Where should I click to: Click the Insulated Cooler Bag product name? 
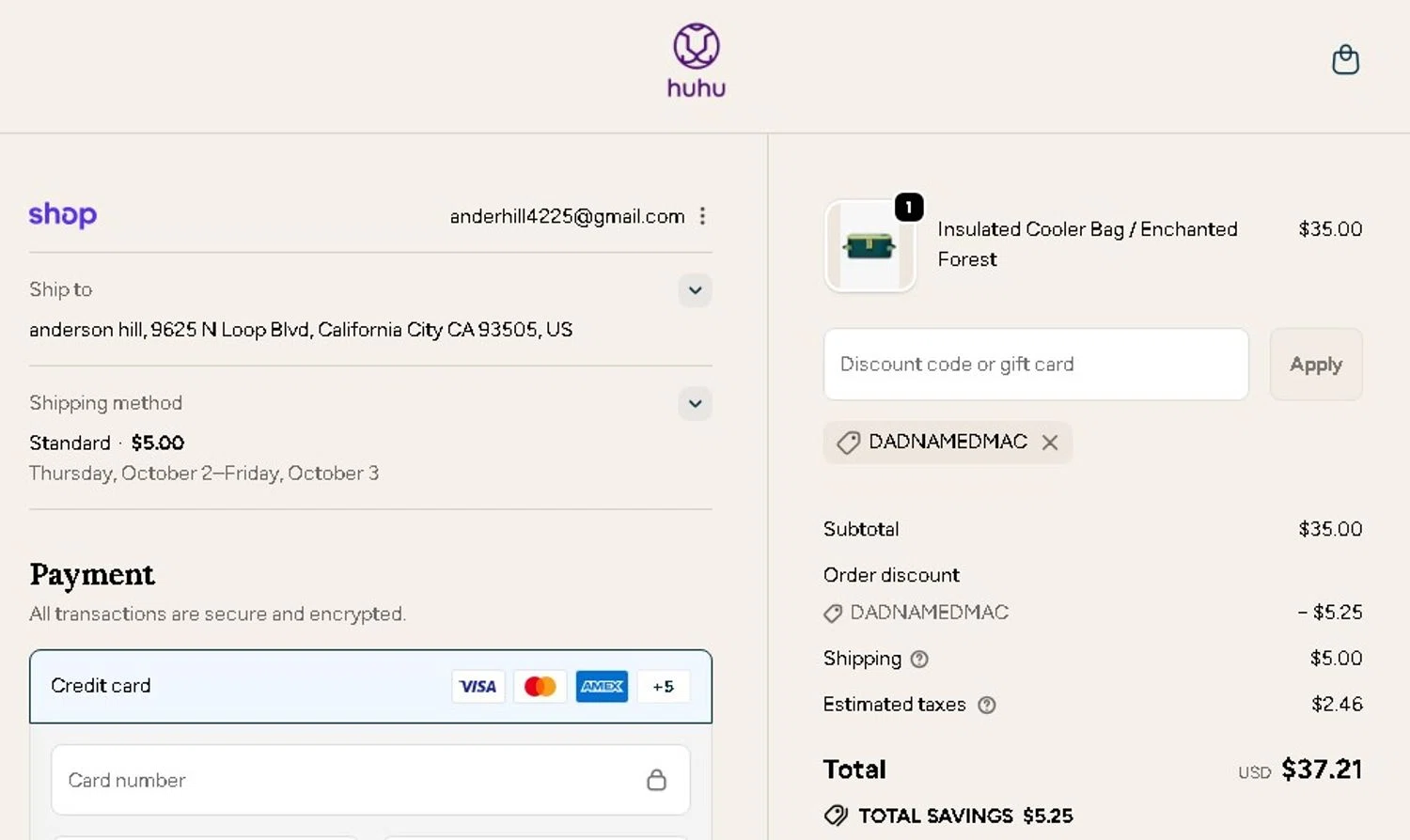(x=1088, y=244)
